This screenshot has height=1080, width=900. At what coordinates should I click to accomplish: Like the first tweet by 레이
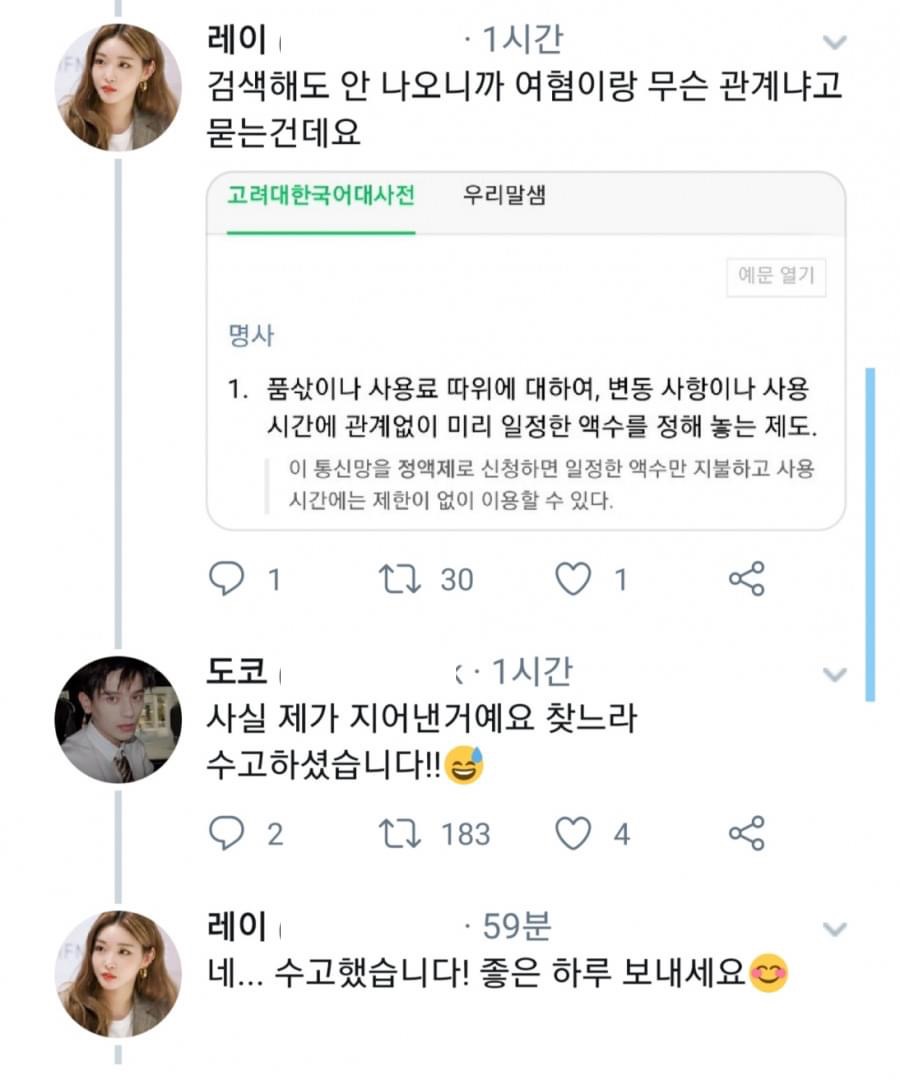573,579
